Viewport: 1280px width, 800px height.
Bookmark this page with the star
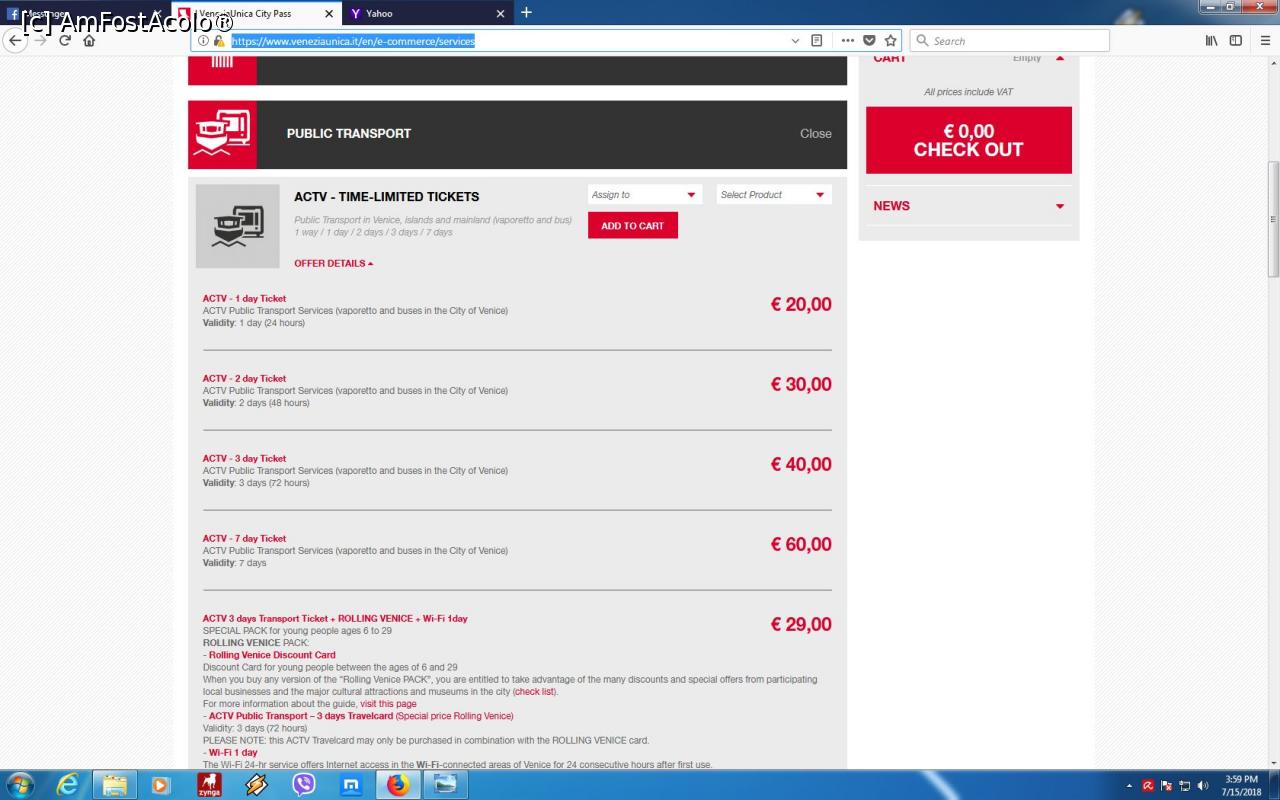[x=890, y=41]
